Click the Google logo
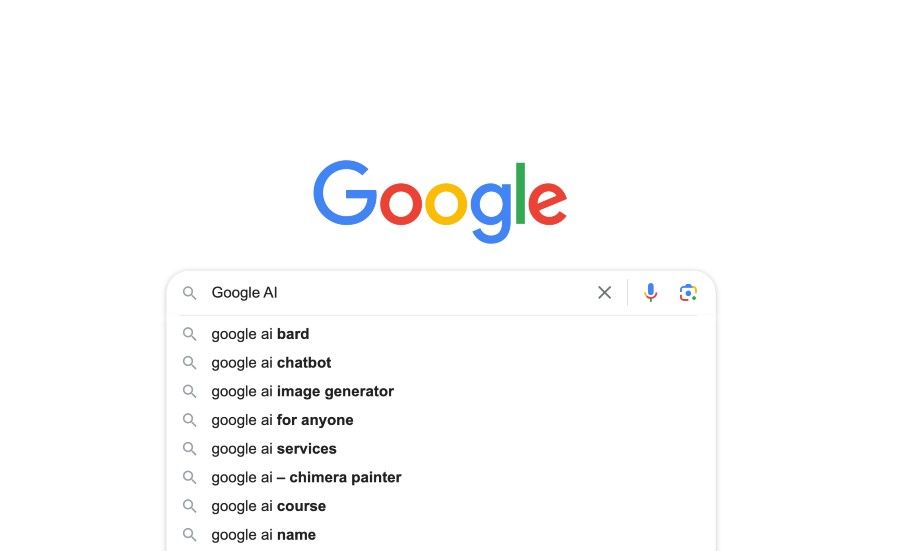Screen dimensions: 900x551 pos(440,200)
